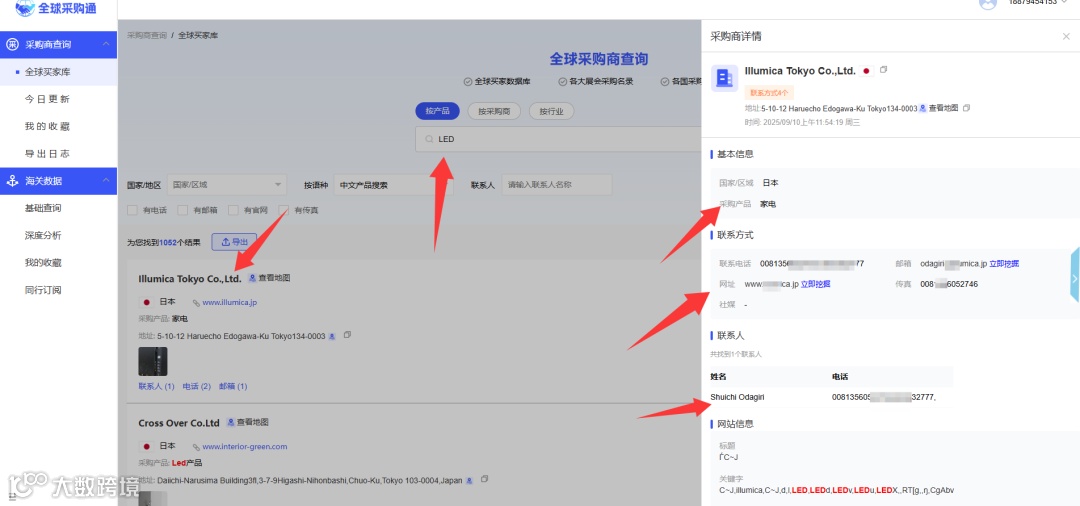Click the 联系人 name input field
The height and width of the screenshot is (506, 1080).
(x=557, y=185)
